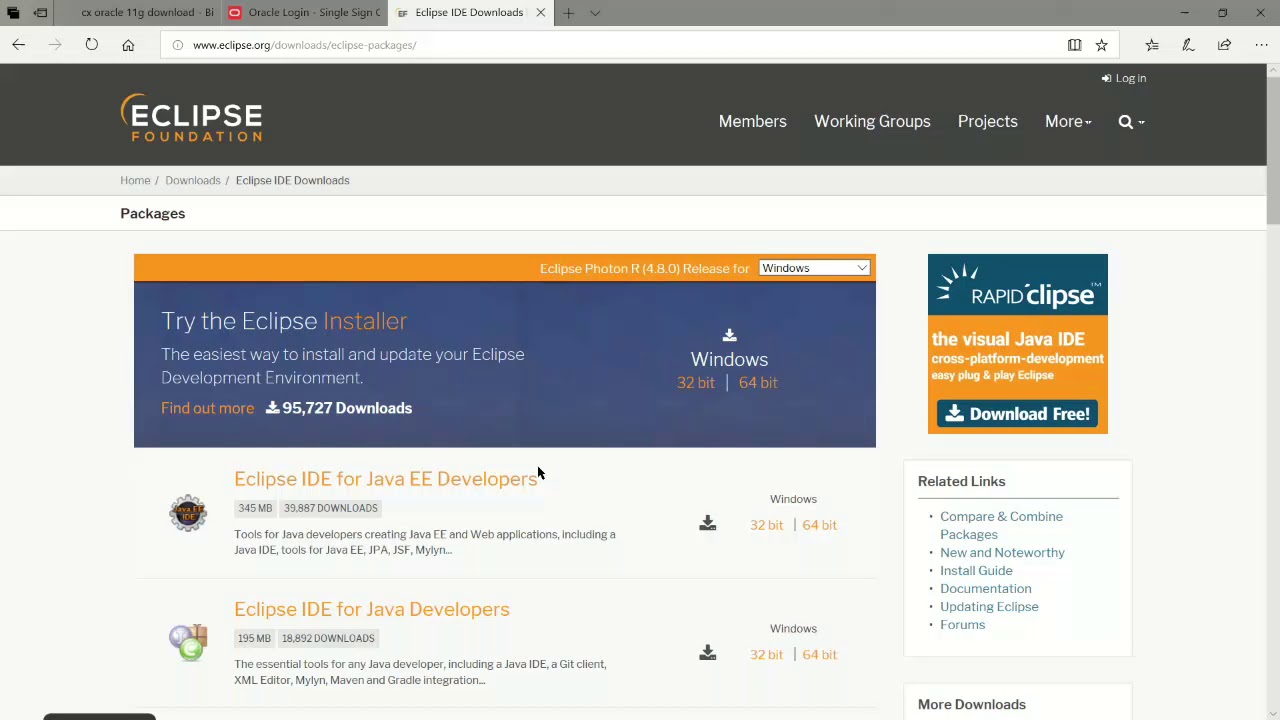1280x720 pixels.
Task: Click the browser Back arrow
Action: point(18,45)
